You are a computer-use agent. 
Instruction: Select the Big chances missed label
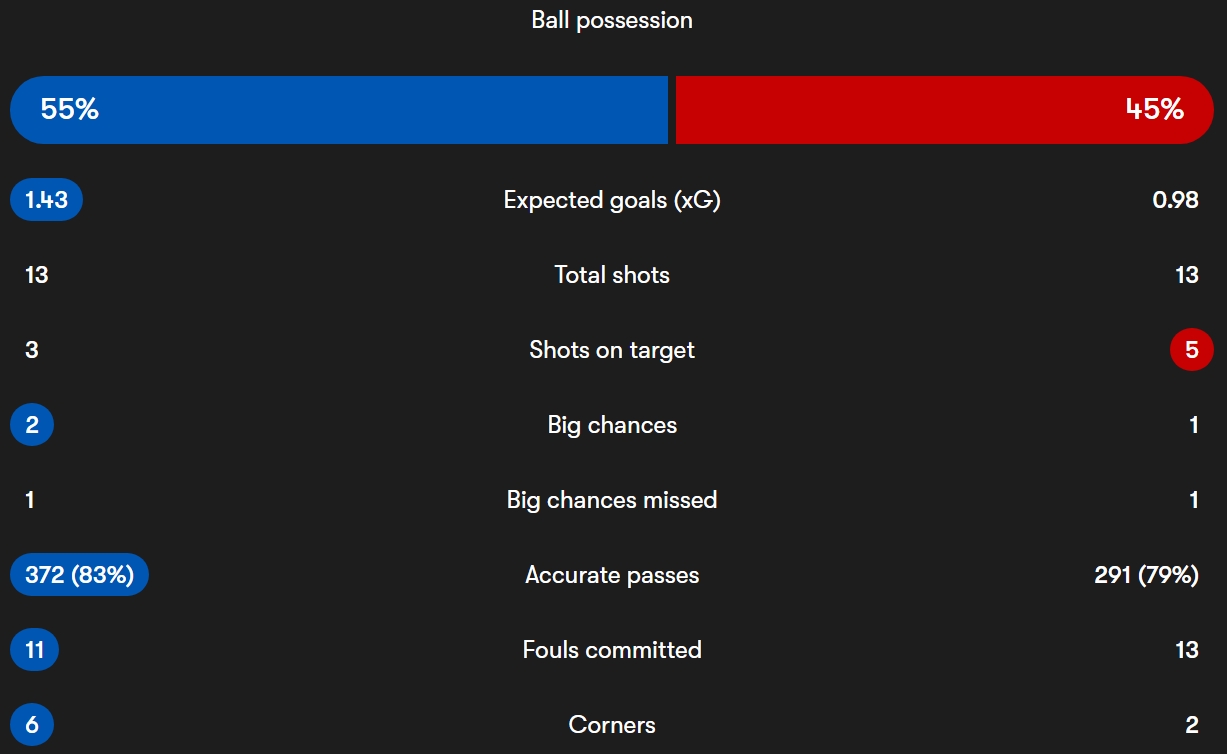pos(612,500)
